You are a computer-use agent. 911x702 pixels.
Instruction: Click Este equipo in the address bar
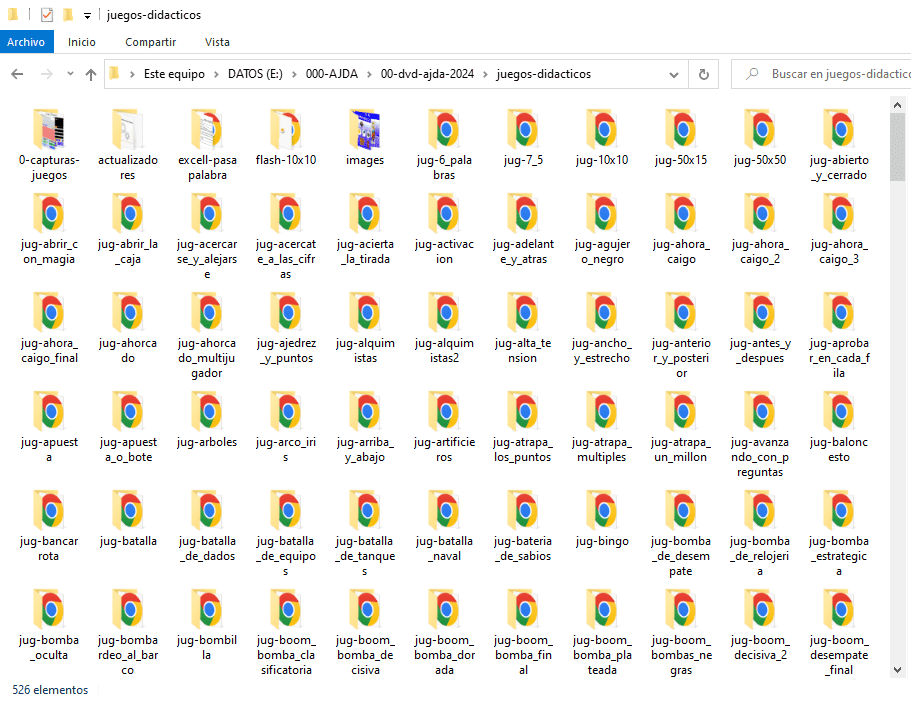pyautogui.click(x=174, y=74)
